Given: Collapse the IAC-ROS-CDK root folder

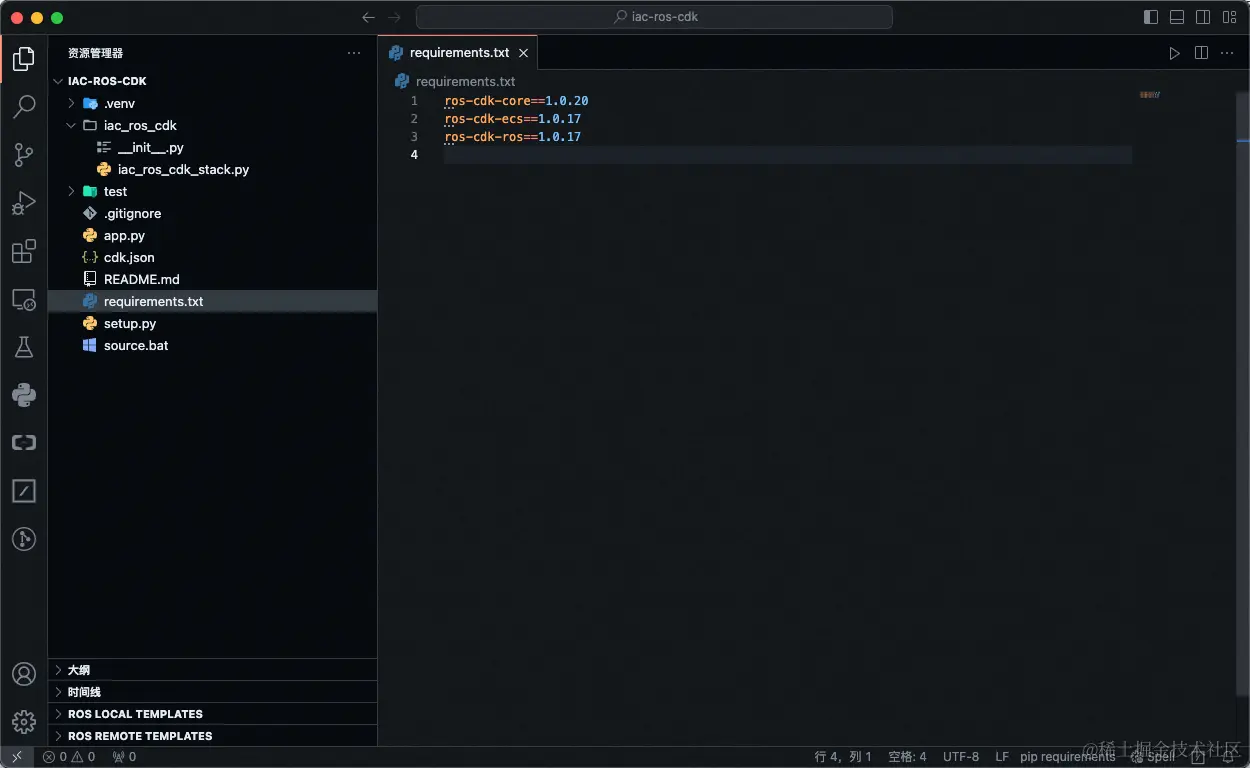Looking at the screenshot, I should 57,81.
